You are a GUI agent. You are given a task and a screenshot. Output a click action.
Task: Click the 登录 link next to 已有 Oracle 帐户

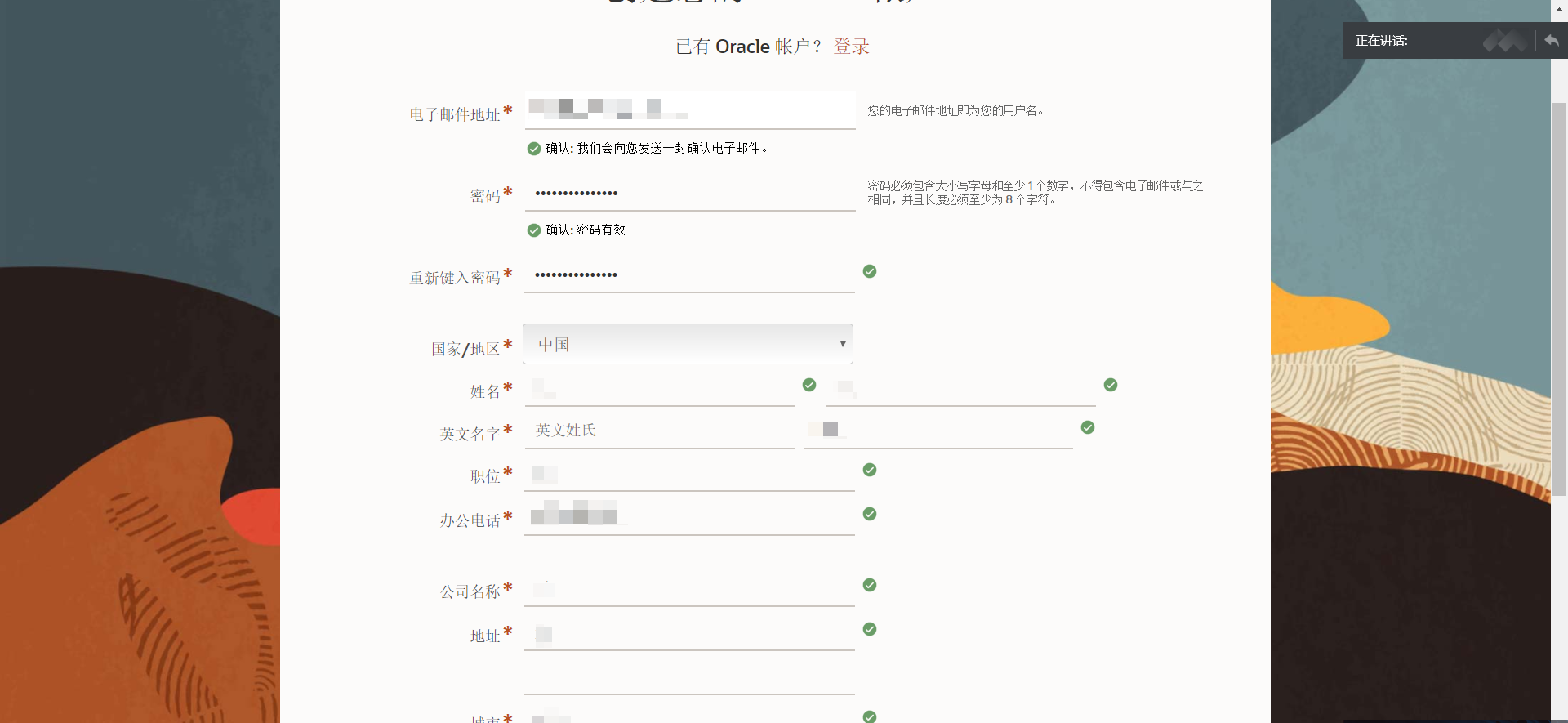(851, 47)
